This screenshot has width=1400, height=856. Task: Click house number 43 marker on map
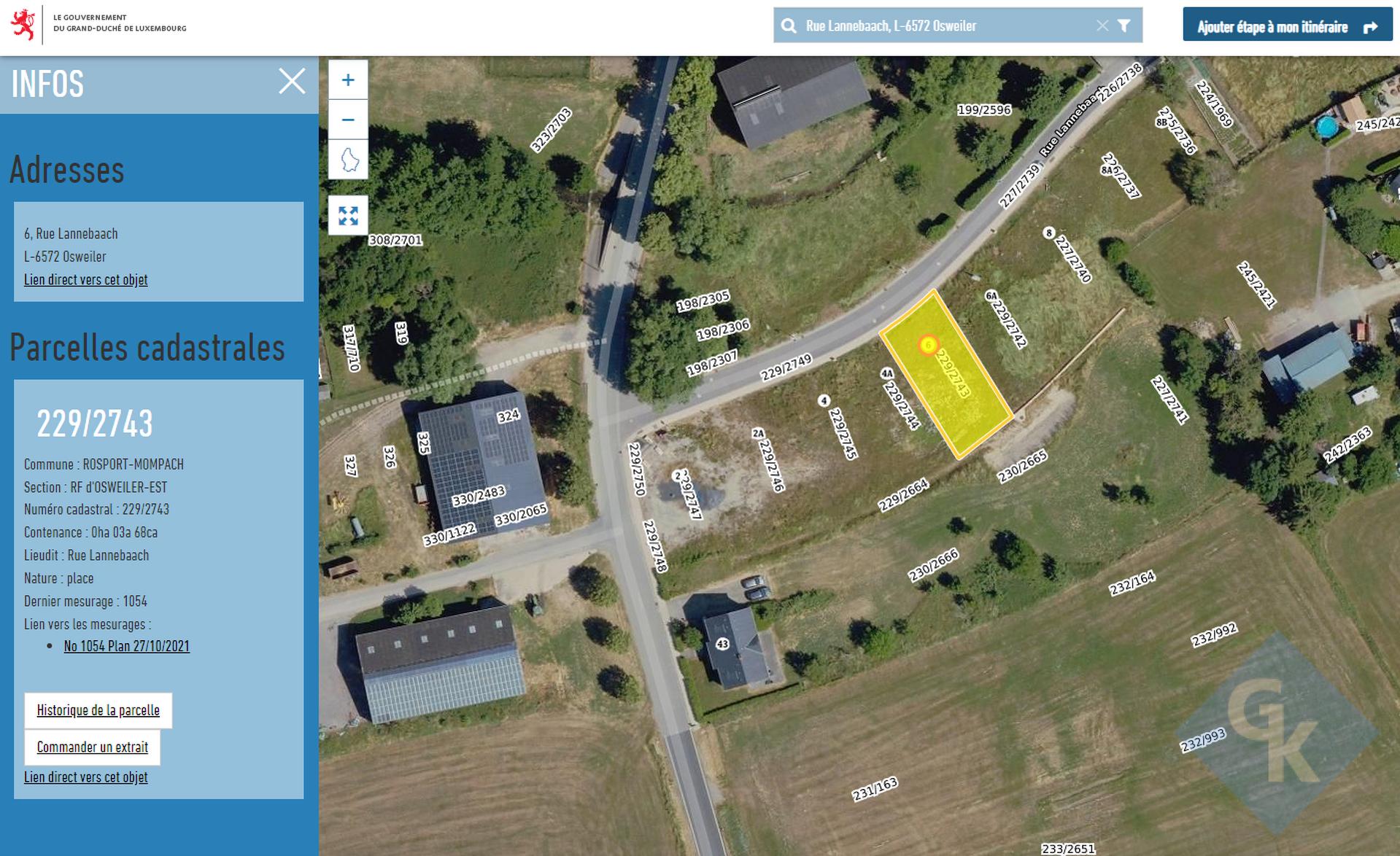[x=722, y=644]
